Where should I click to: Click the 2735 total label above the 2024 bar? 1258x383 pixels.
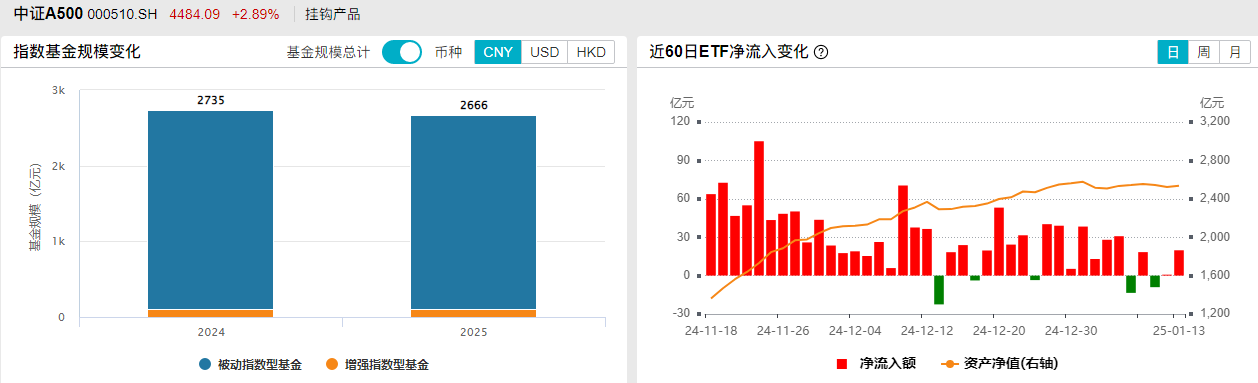tap(211, 100)
